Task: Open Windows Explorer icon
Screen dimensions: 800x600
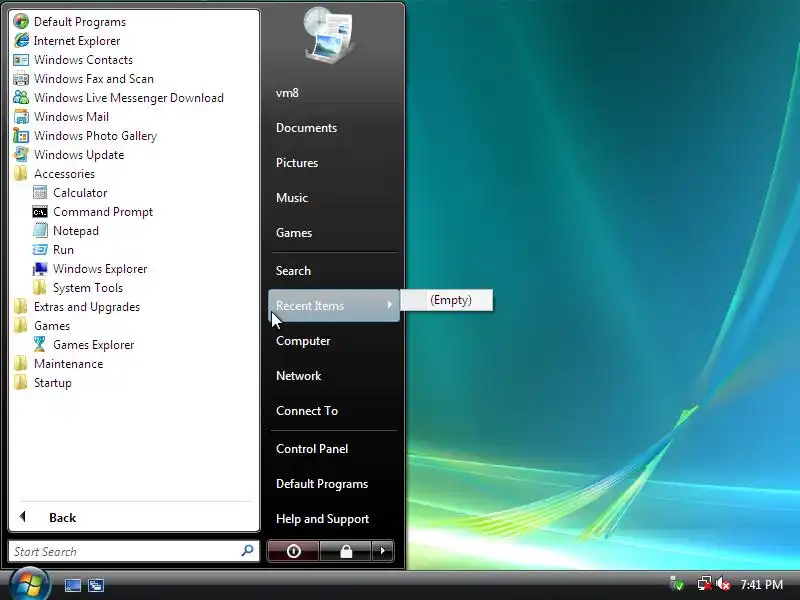Action: (x=40, y=268)
